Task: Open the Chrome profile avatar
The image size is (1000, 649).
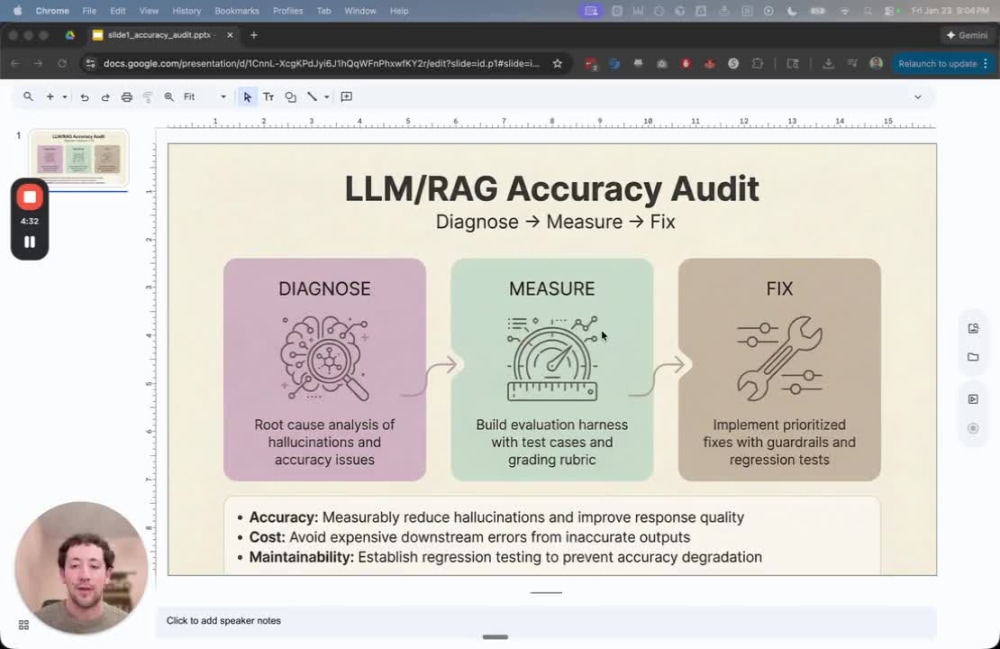Action: click(876, 63)
